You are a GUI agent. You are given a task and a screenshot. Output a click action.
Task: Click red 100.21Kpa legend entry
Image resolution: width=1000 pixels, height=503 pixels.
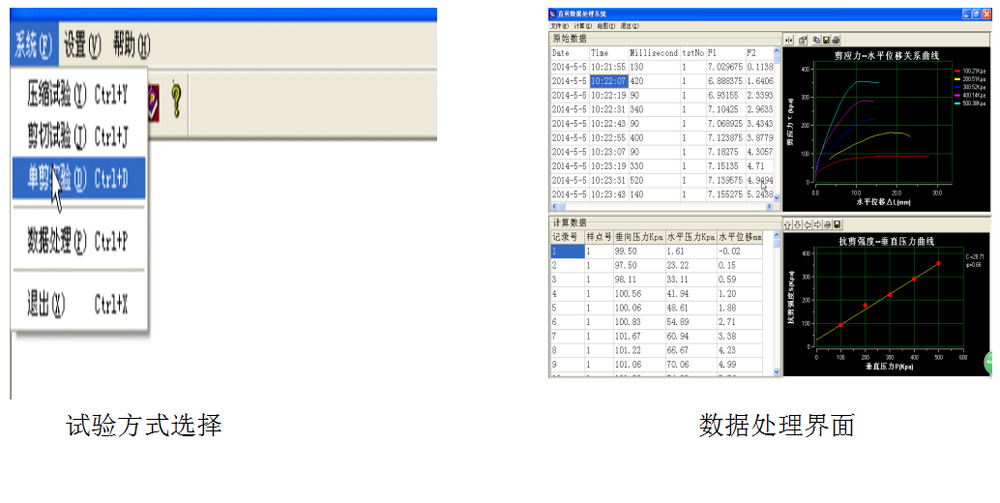970,70
